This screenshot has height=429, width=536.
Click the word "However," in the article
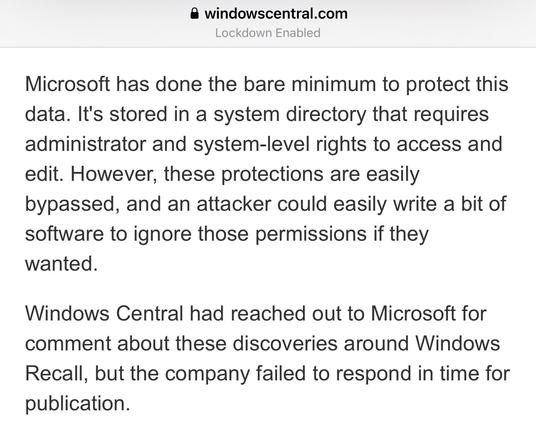(114, 174)
